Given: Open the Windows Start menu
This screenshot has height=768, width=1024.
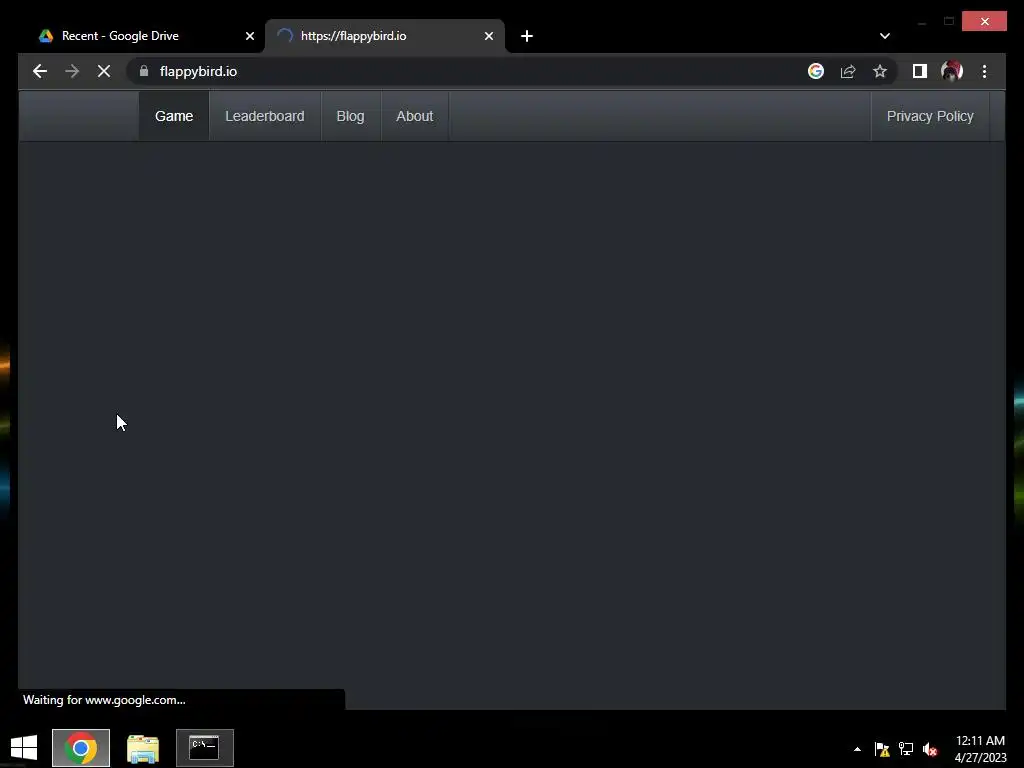Looking at the screenshot, I should [24, 748].
